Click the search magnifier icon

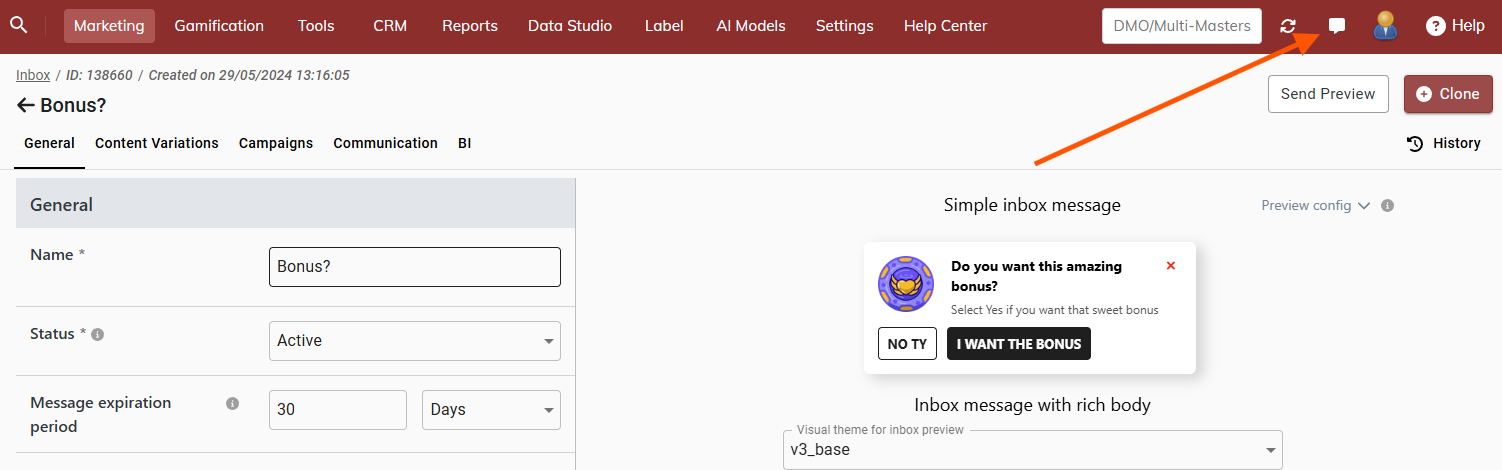click(19, 25)
